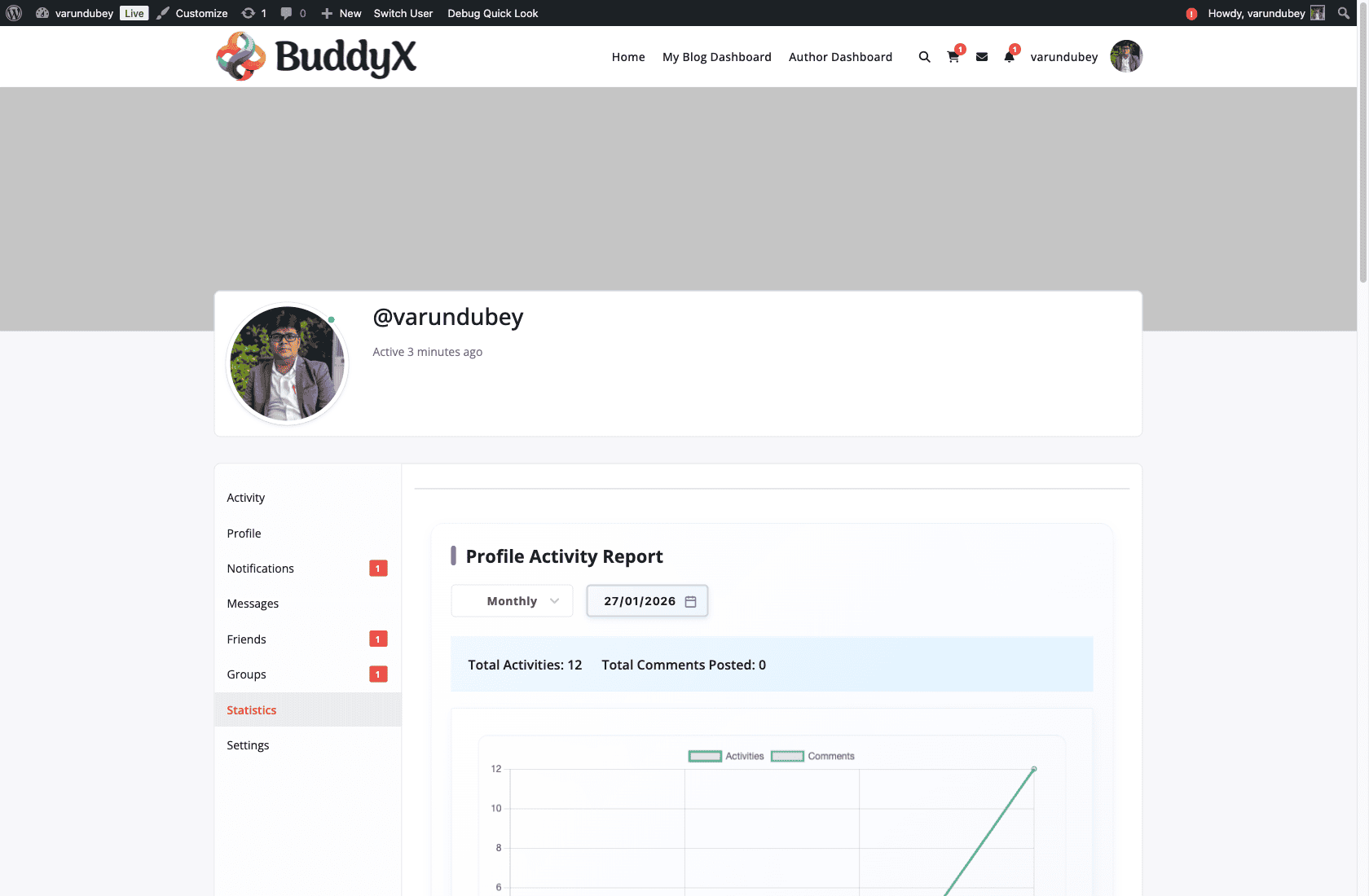Select Author Dashboard in the navigation
Screen dimensions: 1369x896
click(x=840, y=57)
